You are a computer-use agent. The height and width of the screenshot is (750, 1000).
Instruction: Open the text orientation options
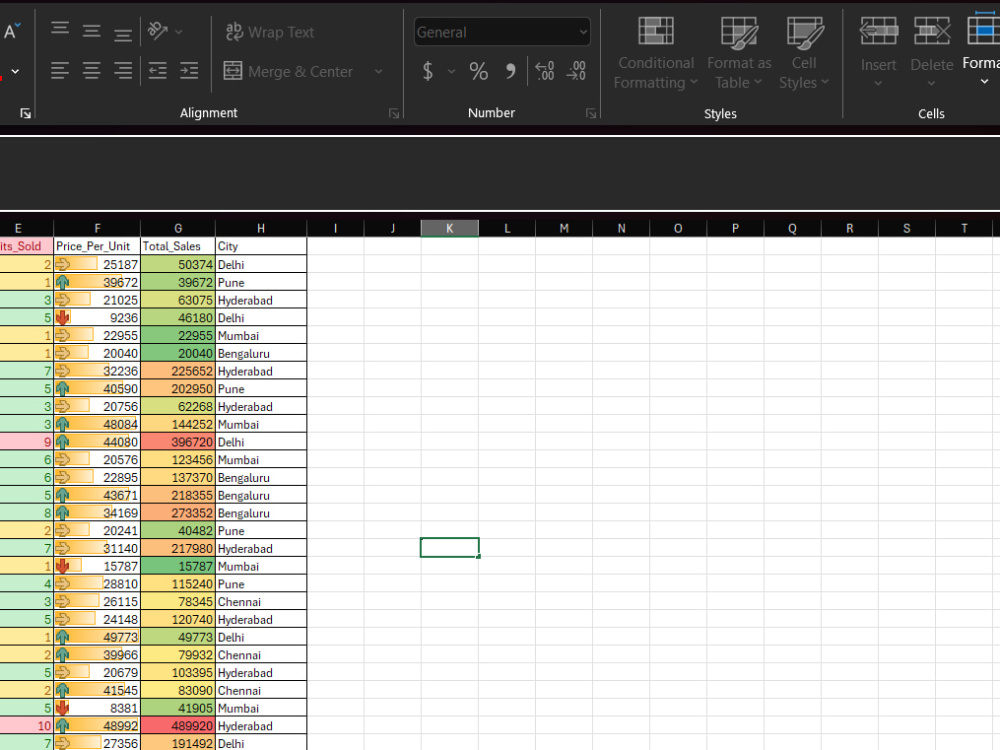tap(158, 30)
